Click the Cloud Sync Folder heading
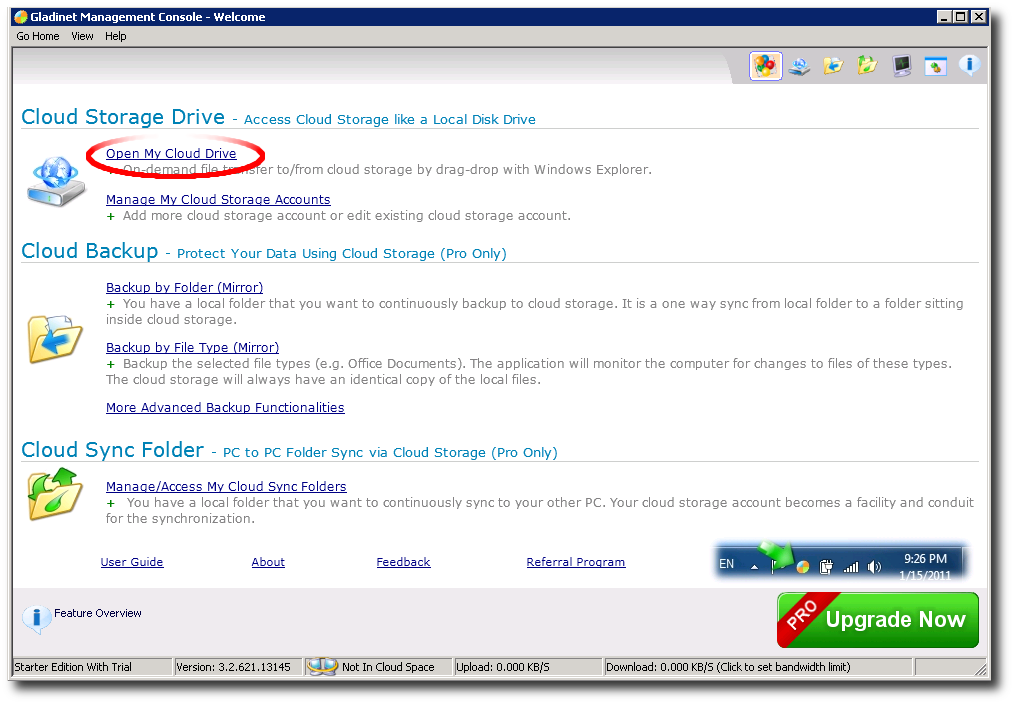This screenshot has height=704, width=1014. coord(113,450)
